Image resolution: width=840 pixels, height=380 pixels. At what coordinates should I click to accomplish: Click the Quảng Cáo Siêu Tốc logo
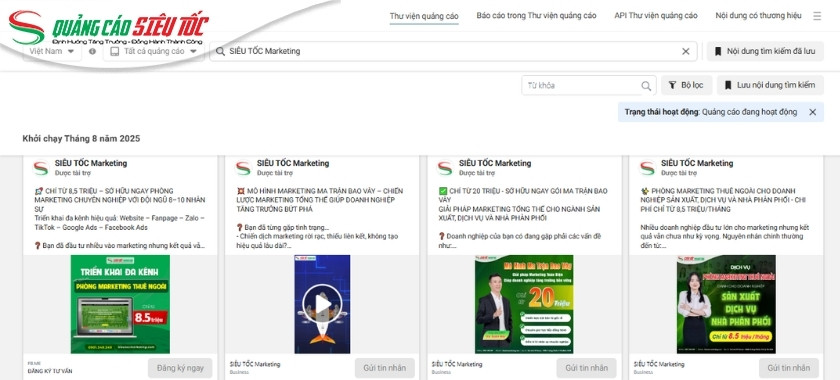(109, 28)
